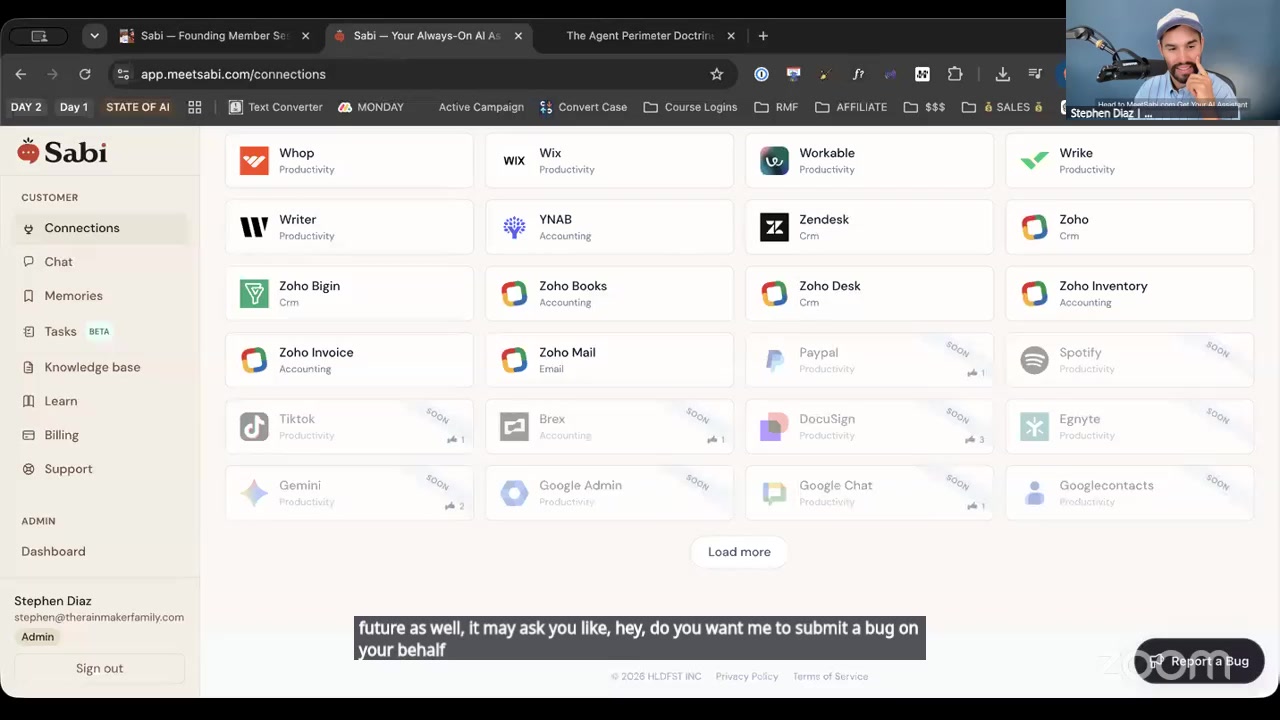Select the Paypal logo icon
The image size is (1280, 720).
point(774,360)
